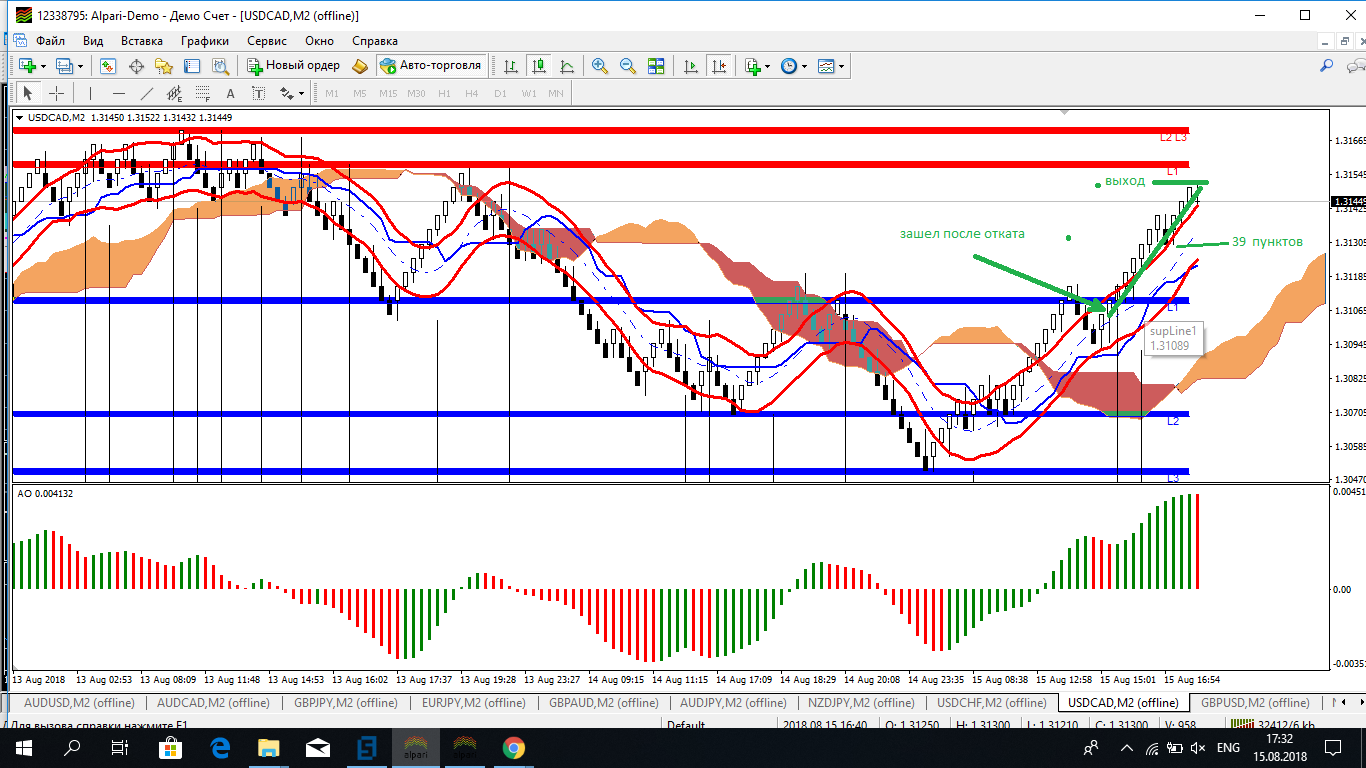Expand the New Chart dropdown arrow
Viewport: 1366px width, 768px height.
(43, 67)
